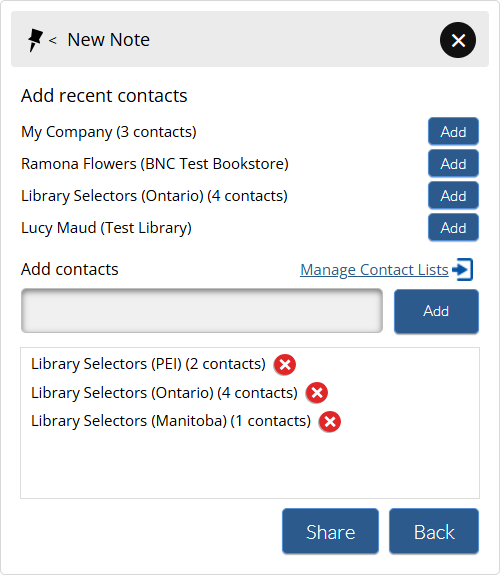This screenshot has width=500, height=575.
Task: Click empty area of selected contacts box
Action: [249, 466]
